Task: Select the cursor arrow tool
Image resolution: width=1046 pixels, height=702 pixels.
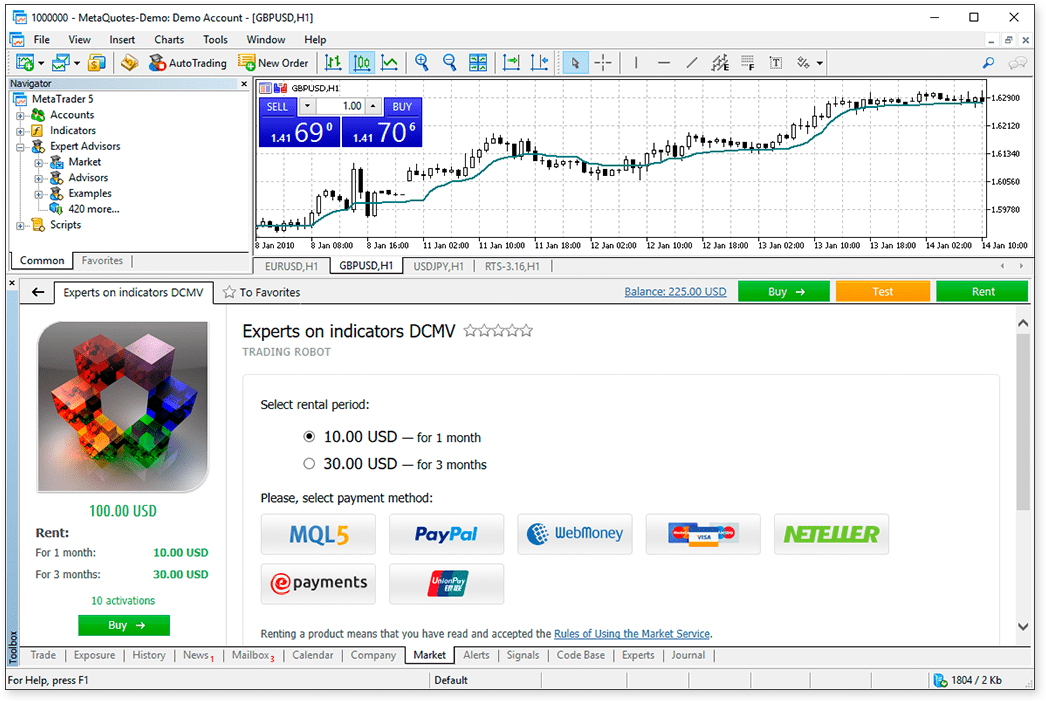Action: click(575, 63)
